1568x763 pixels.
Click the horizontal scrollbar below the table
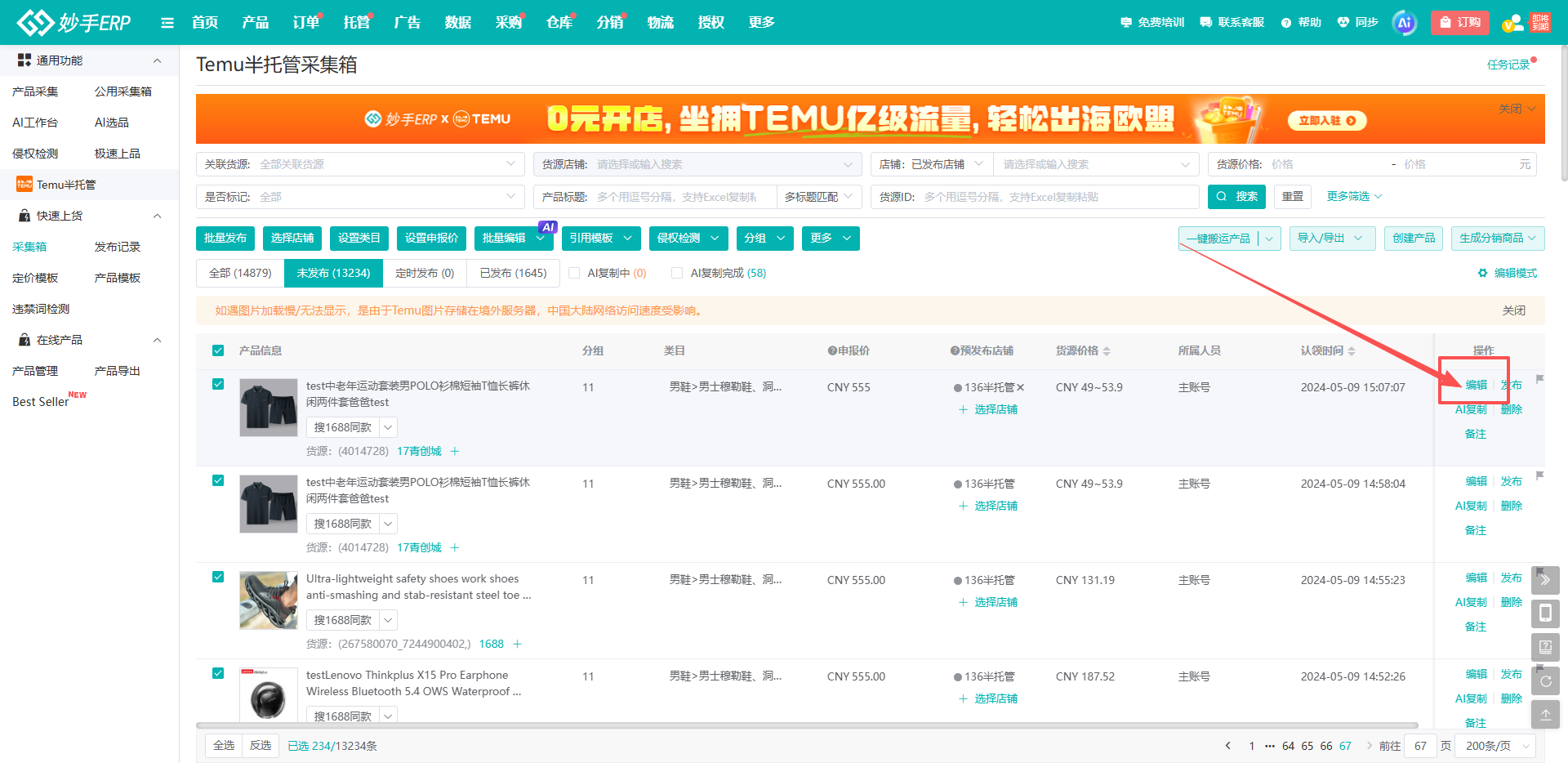[x=807, y=725]
